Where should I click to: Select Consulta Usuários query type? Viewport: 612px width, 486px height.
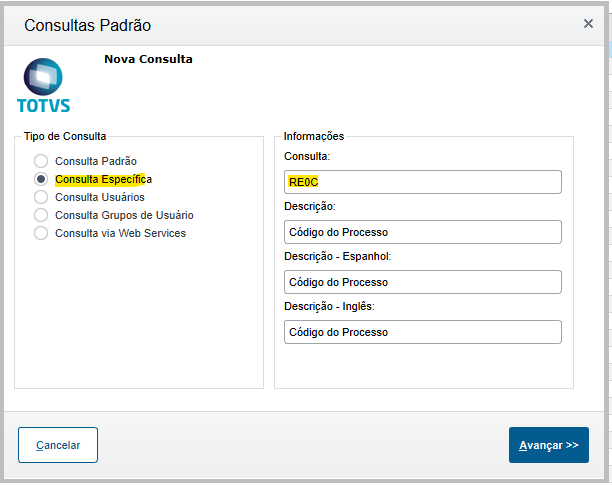[41, 197]
